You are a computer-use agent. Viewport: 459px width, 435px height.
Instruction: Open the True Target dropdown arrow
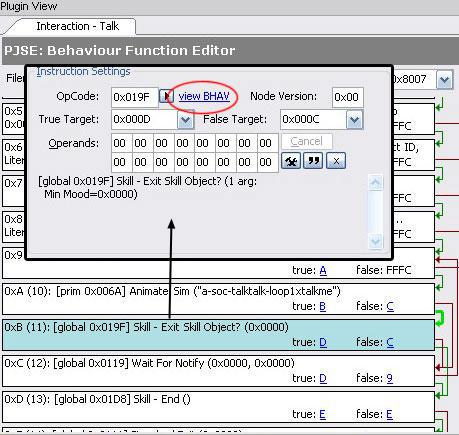(x=185, y=120)
